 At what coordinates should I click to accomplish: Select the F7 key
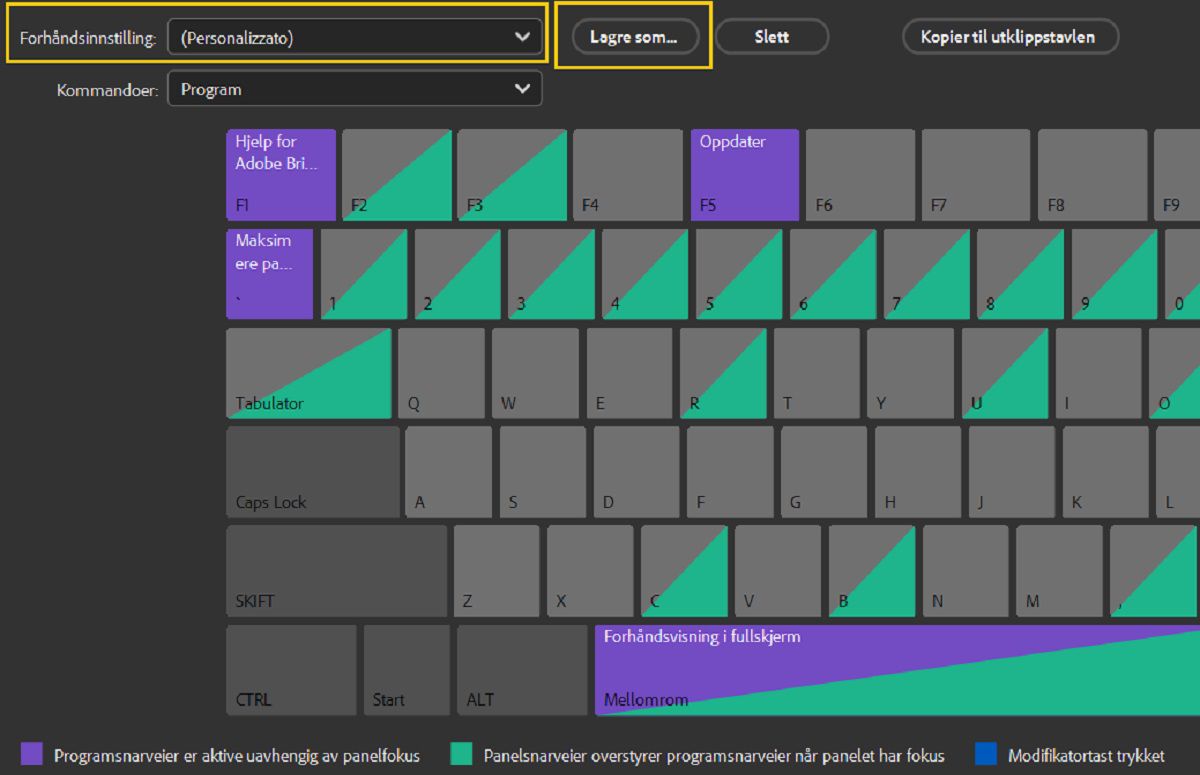(977, 174)
